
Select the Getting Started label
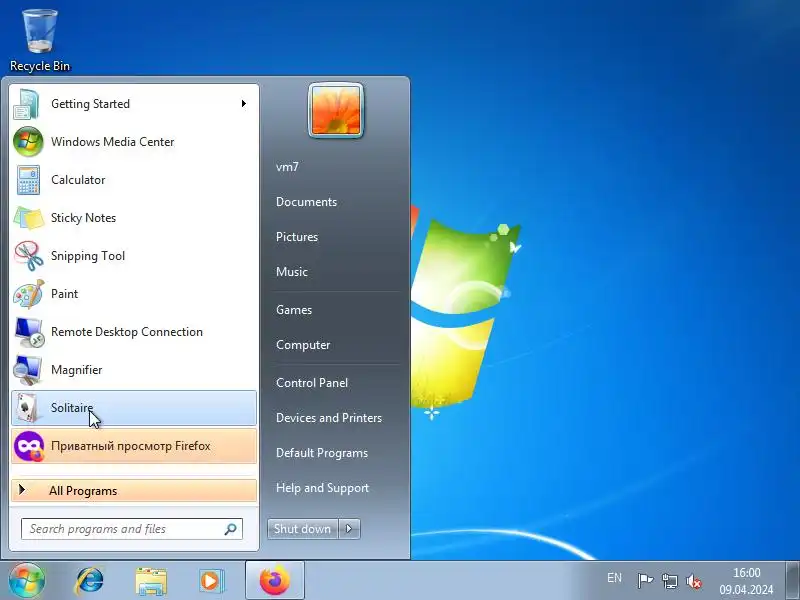90,104
